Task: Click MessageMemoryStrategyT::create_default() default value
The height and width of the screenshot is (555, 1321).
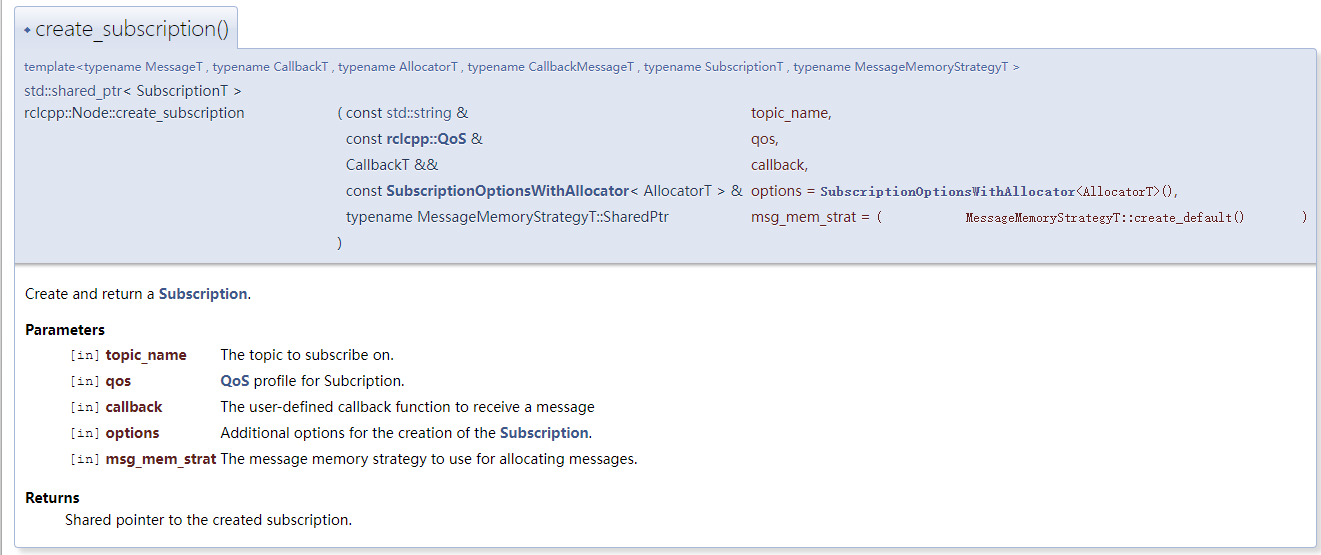Action: coord(1105,217)
